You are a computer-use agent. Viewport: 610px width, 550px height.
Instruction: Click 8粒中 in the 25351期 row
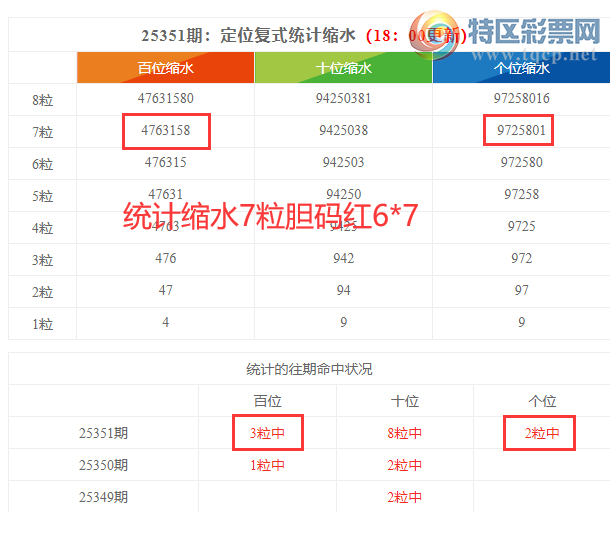tap(405, 433)
